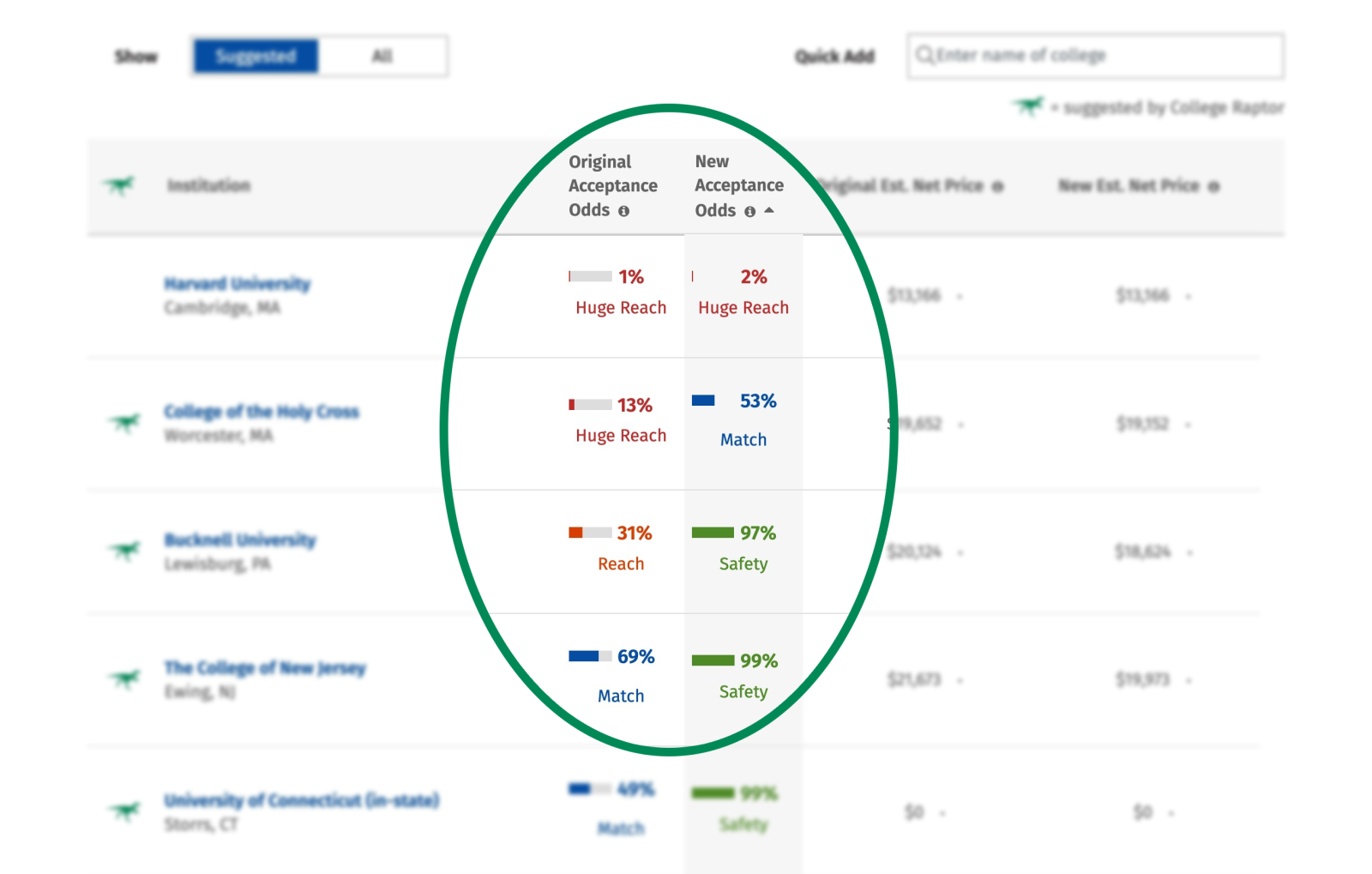Screen dimensions: 1372x874
Task: Select Bucknell's 31% original odds value
Action: pos(635,533)
